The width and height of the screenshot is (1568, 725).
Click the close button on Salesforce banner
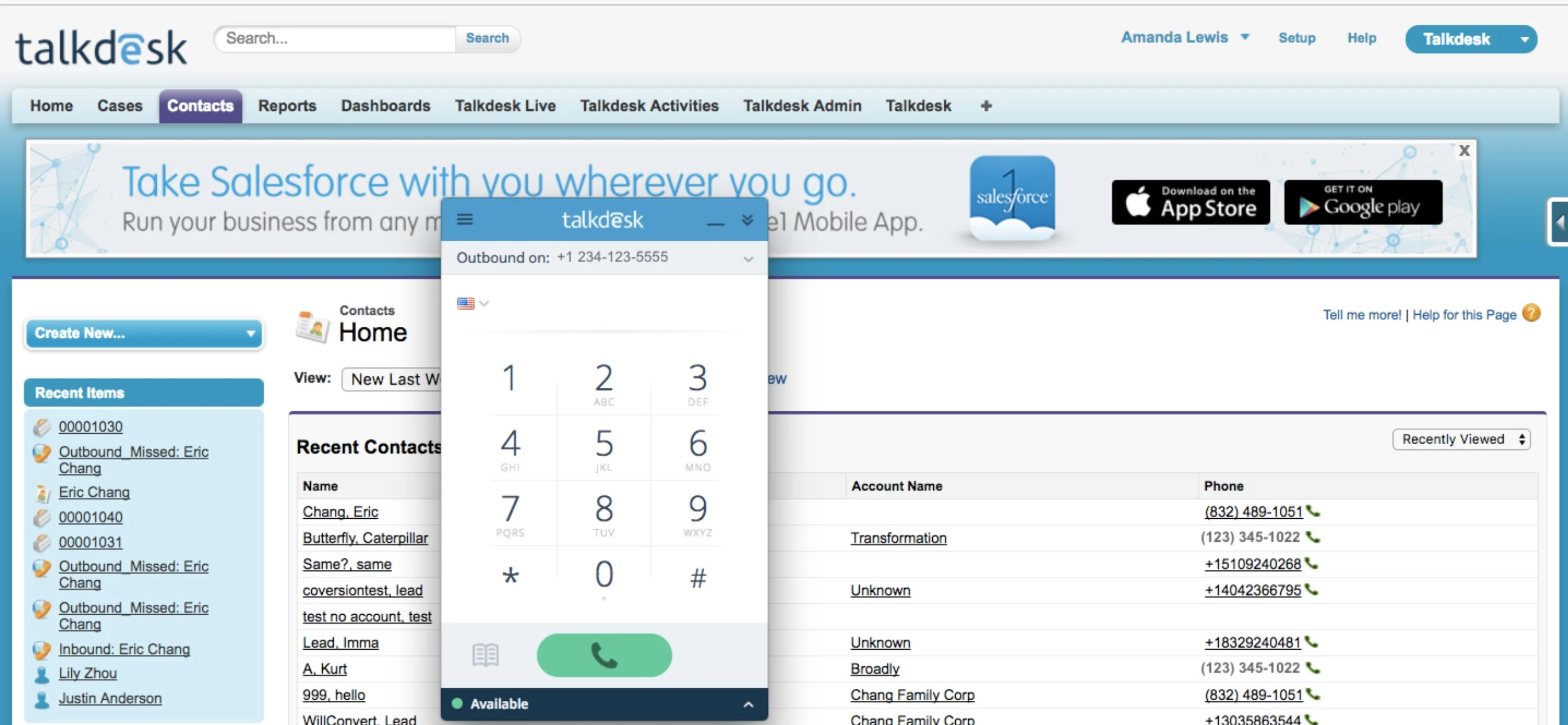click(1463, 151)
